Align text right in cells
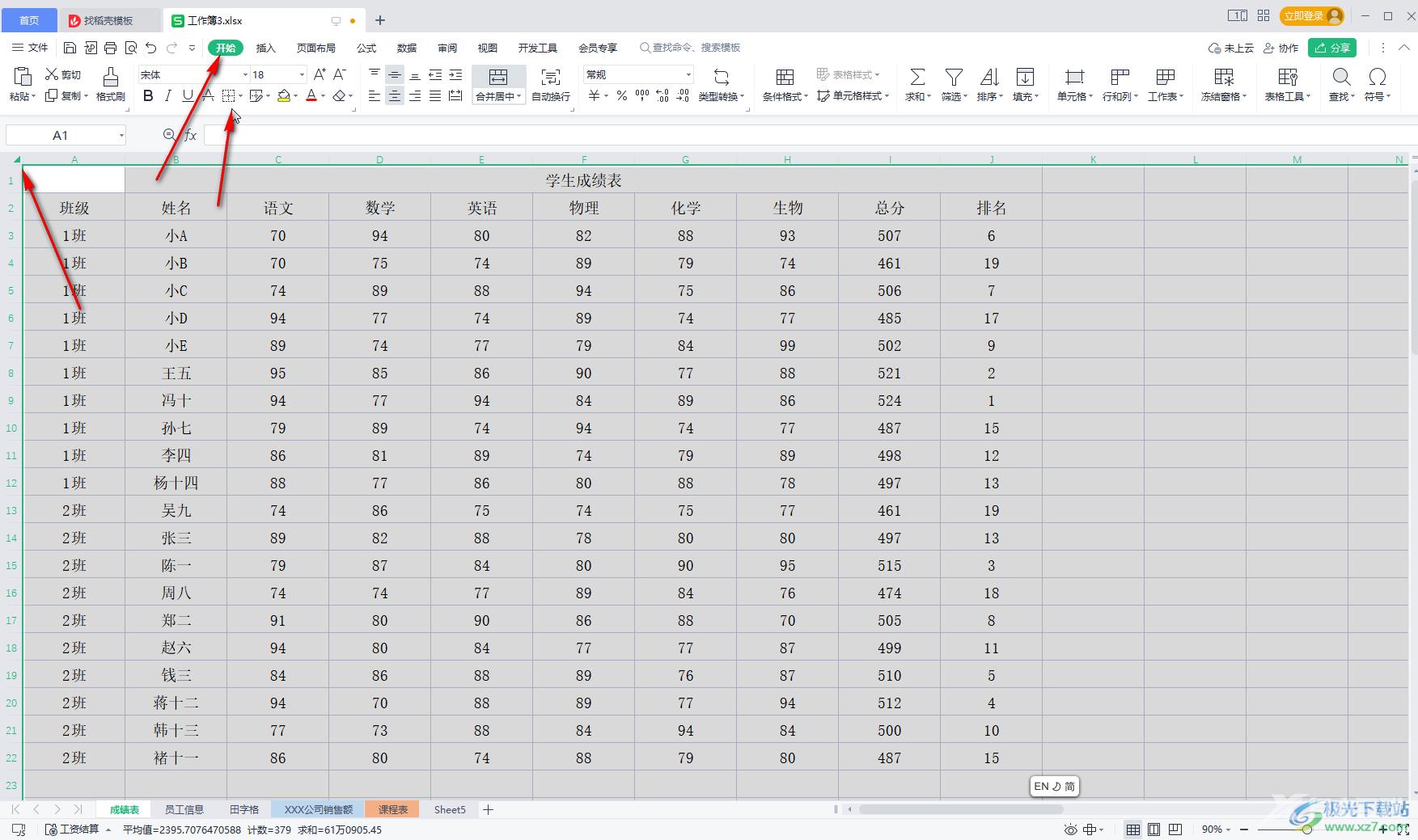 tap(415, 96)
